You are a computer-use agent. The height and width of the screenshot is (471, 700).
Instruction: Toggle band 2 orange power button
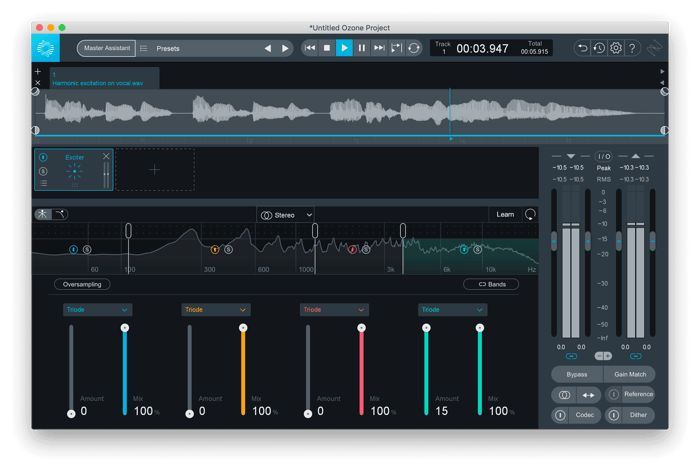point(215,250)
